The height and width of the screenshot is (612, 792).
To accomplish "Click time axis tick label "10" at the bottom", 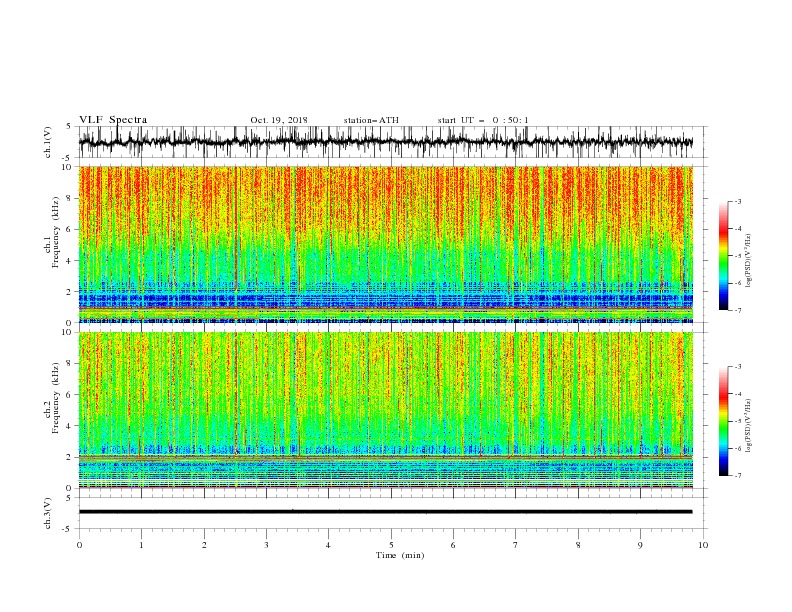I will 703,545.
